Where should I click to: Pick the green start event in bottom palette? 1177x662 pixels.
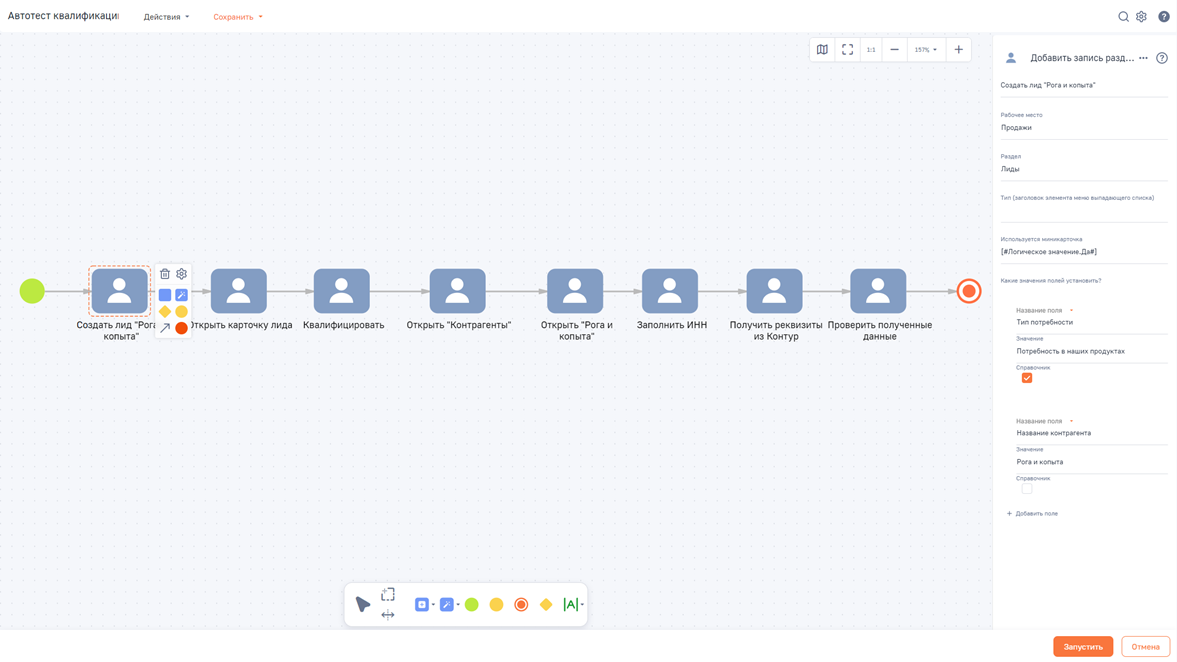(x=471, y=604)
